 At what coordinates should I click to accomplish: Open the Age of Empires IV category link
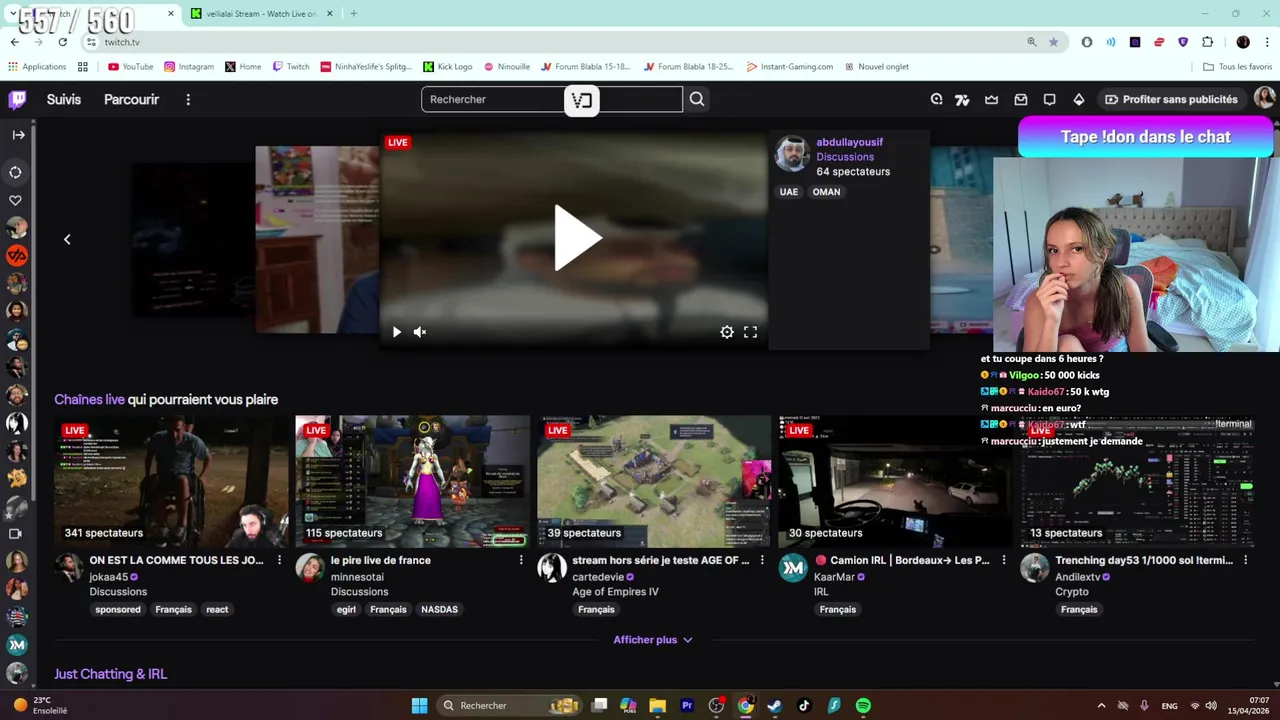617,592
